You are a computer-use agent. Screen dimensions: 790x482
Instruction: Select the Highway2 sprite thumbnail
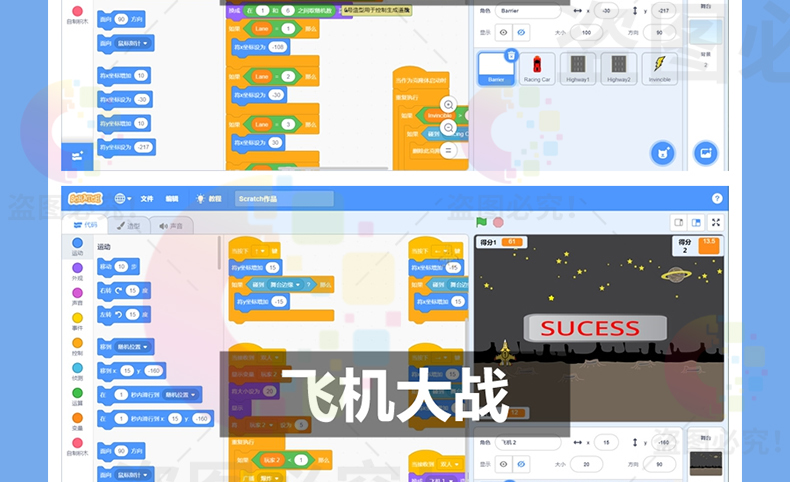[619, 68]
